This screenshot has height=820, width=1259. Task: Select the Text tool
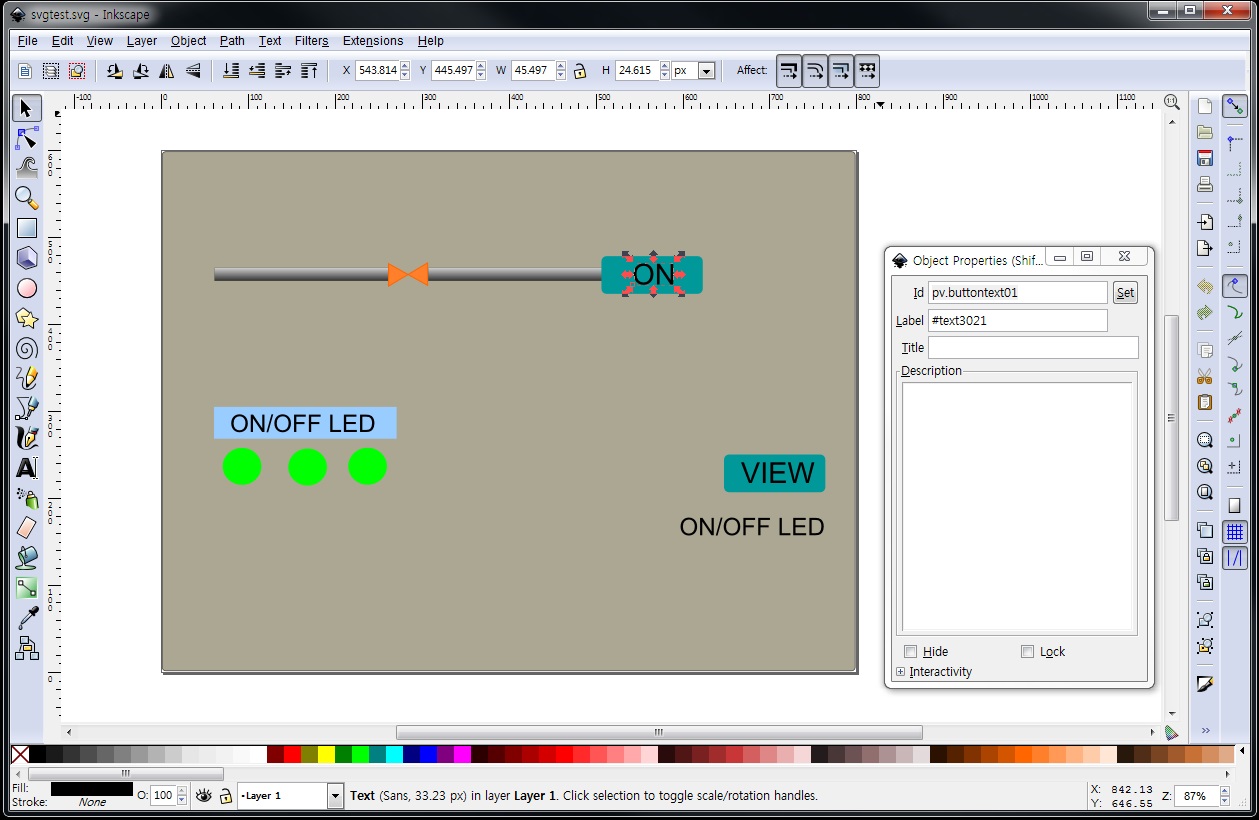click(x=26, y=467)
